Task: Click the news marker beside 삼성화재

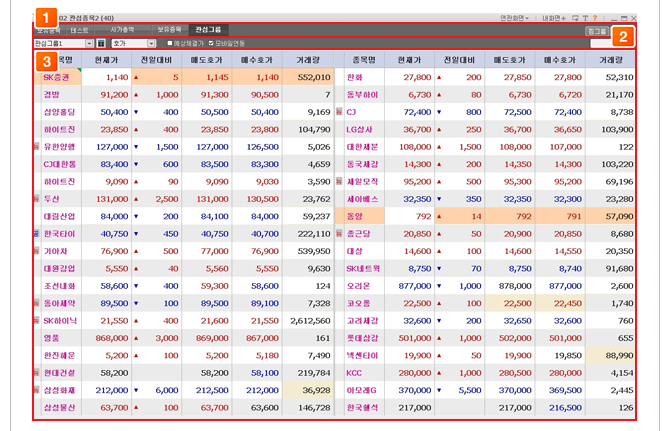Action: pyautogui.click(x=36, y=390)
